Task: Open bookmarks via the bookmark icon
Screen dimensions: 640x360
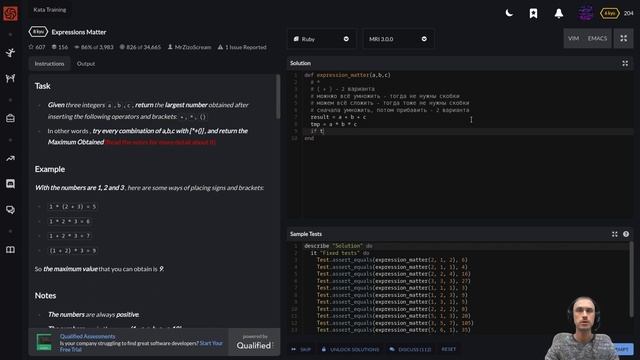Action: point(533,13)
